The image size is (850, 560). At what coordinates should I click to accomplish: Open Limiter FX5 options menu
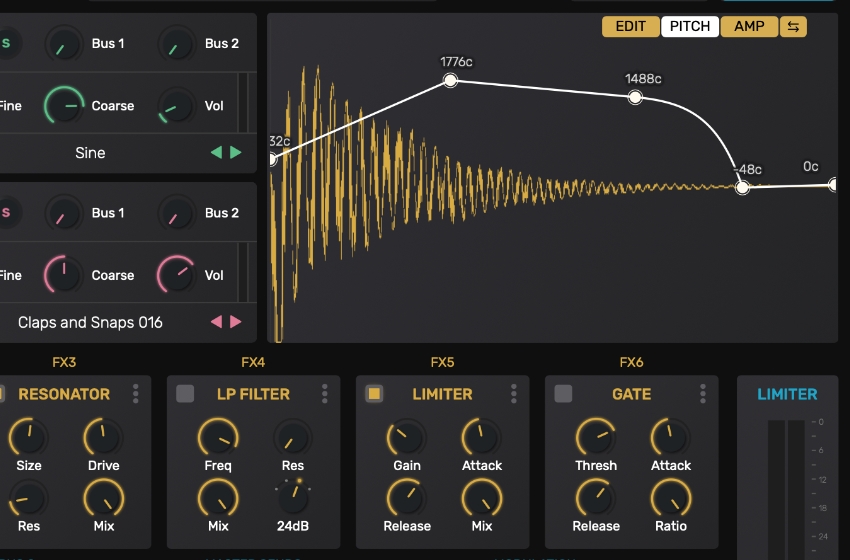[513, 394]
